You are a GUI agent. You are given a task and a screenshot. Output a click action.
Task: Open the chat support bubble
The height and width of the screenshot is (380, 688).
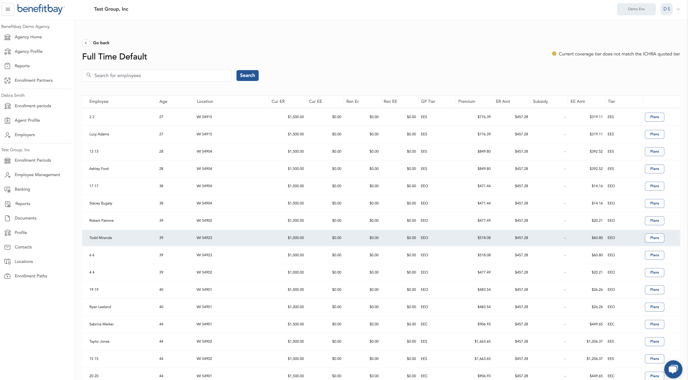(x=673, y=369)
